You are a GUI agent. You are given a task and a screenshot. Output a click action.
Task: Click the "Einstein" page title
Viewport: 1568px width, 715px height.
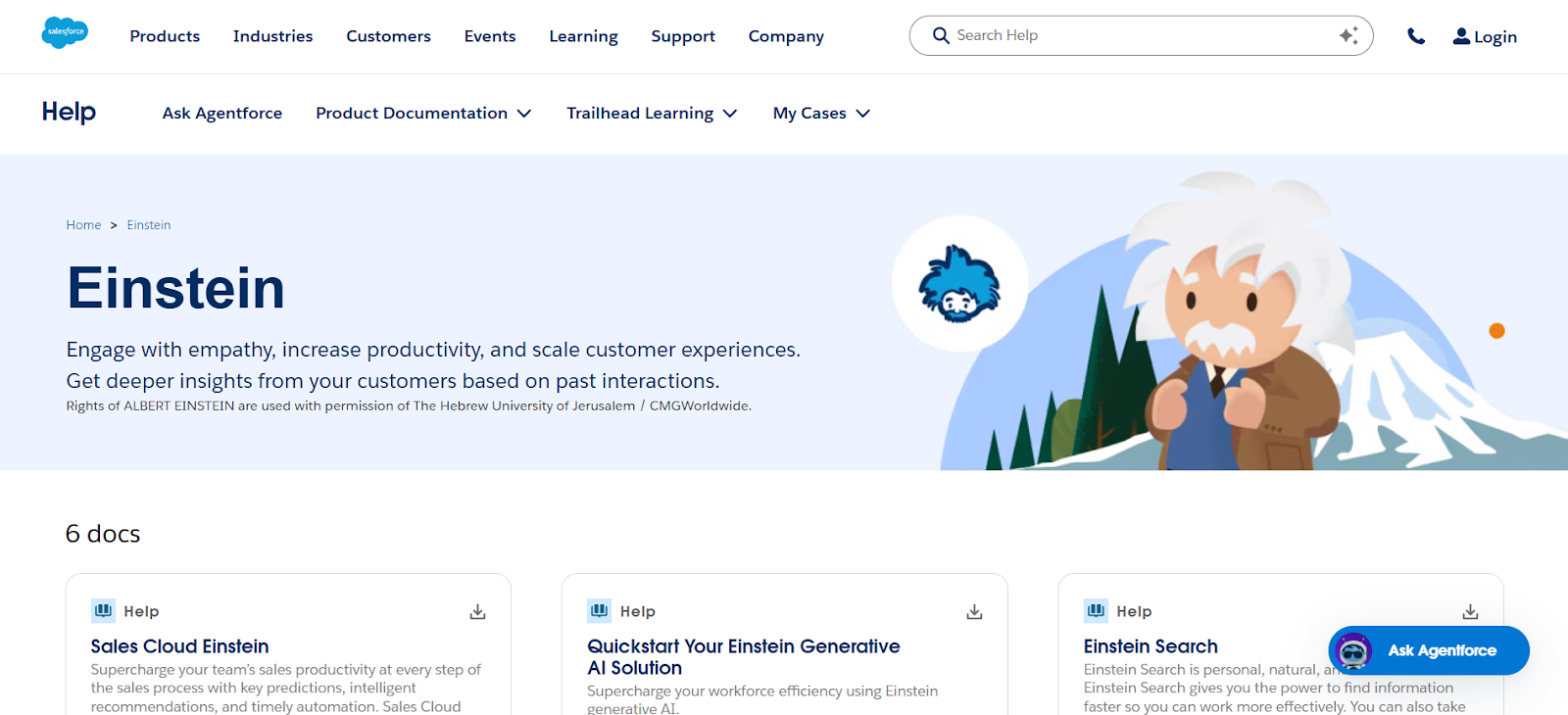(x=175, y=288)
